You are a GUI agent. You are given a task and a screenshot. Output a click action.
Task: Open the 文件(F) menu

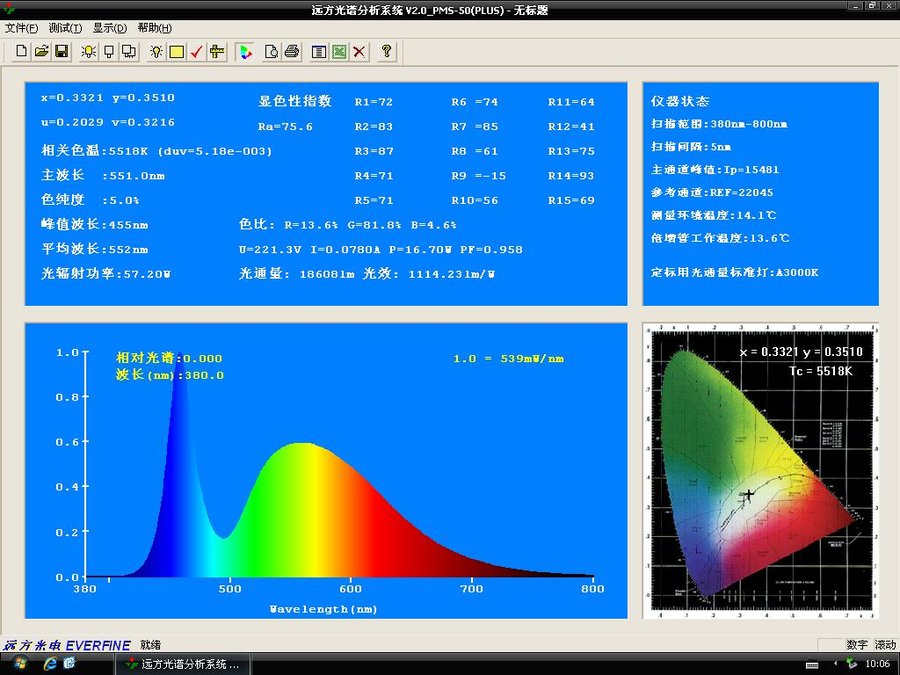point(21,28)
